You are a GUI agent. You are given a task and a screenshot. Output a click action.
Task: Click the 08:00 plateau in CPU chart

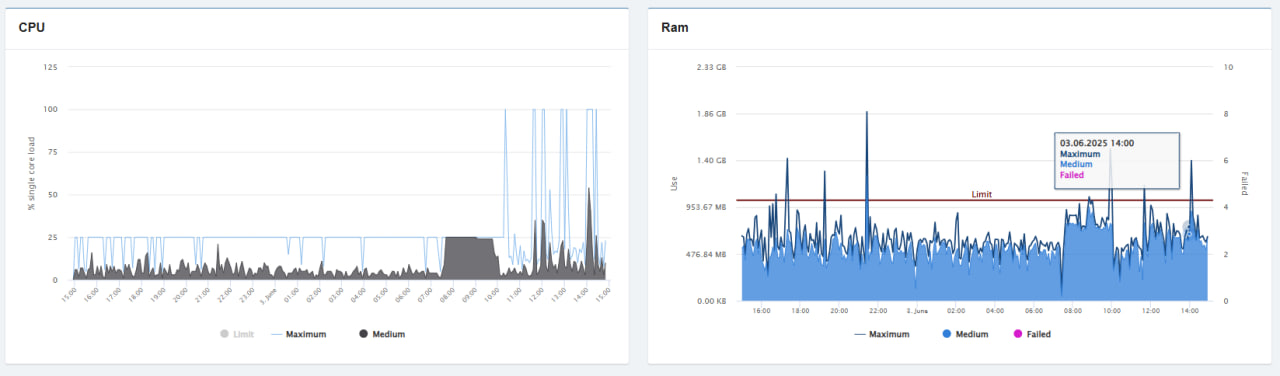(x=469, y=257)
